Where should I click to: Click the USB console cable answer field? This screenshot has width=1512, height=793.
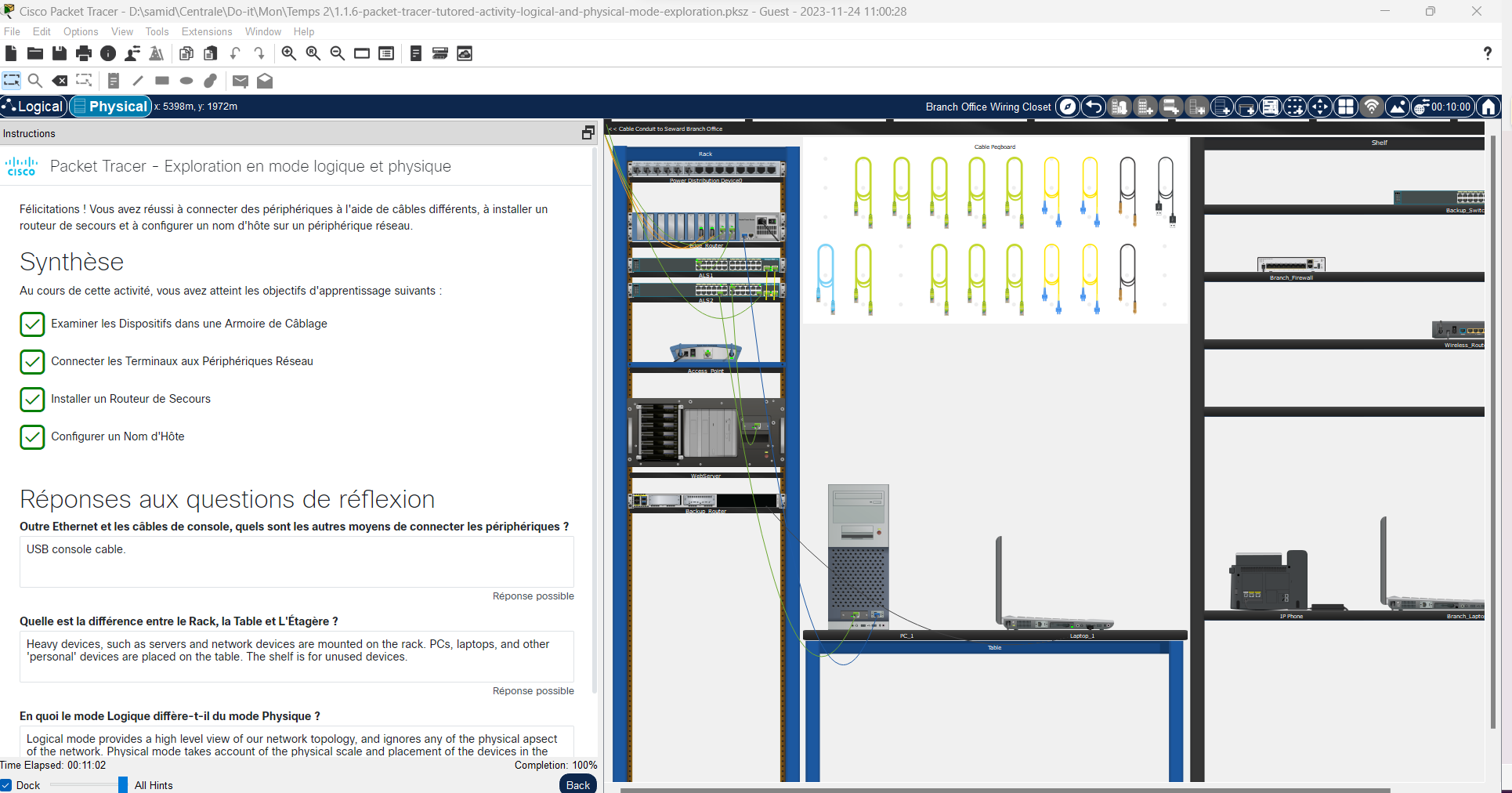(x=297, y=562)
